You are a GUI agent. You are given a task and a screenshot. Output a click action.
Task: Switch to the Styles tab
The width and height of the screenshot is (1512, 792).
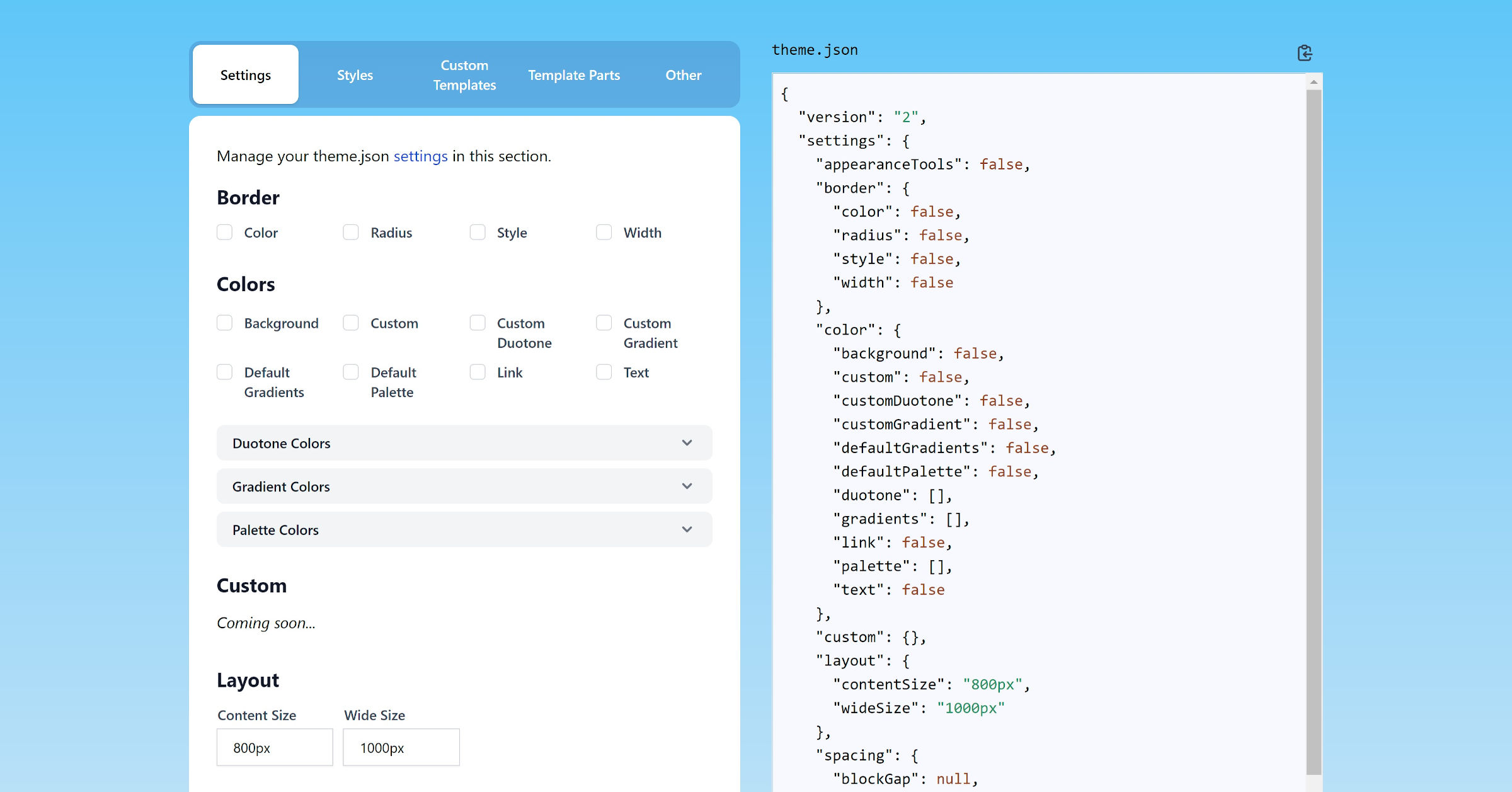click(x=355, y=74)
